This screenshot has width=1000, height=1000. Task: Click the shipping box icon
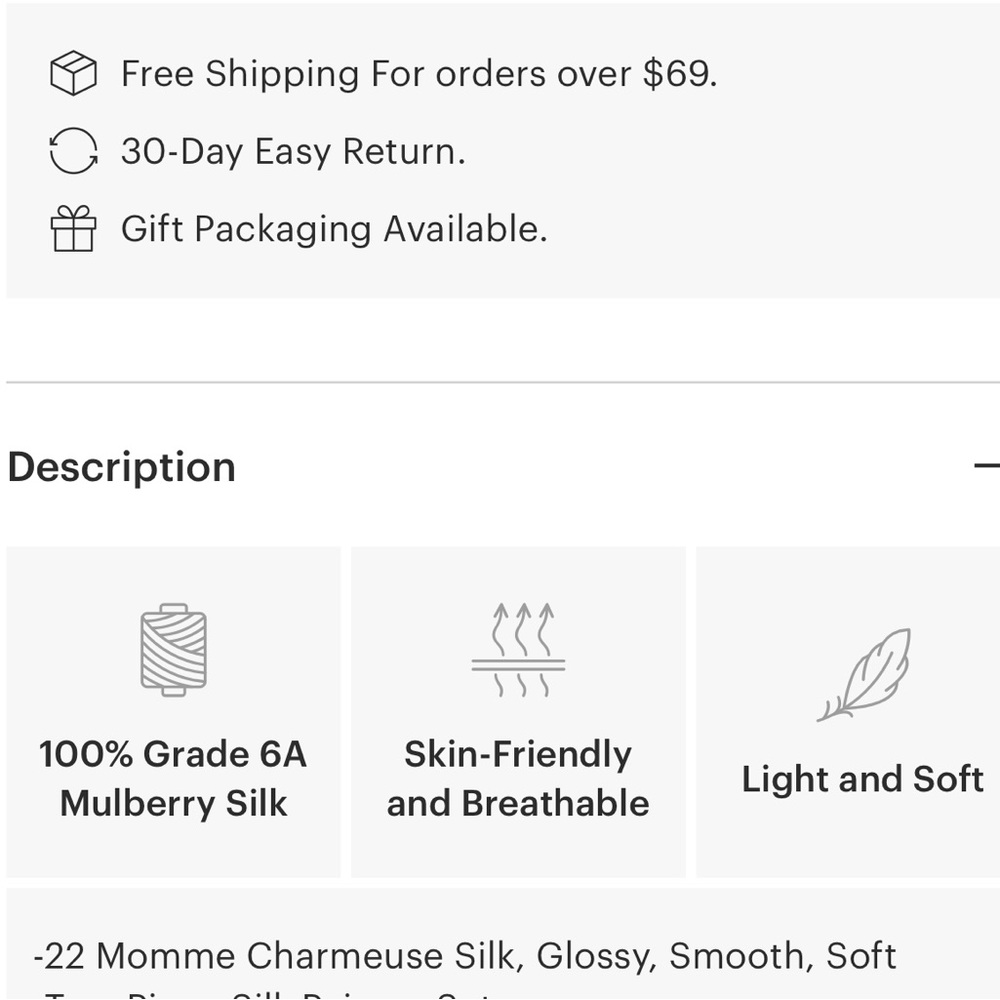point(73,74)
